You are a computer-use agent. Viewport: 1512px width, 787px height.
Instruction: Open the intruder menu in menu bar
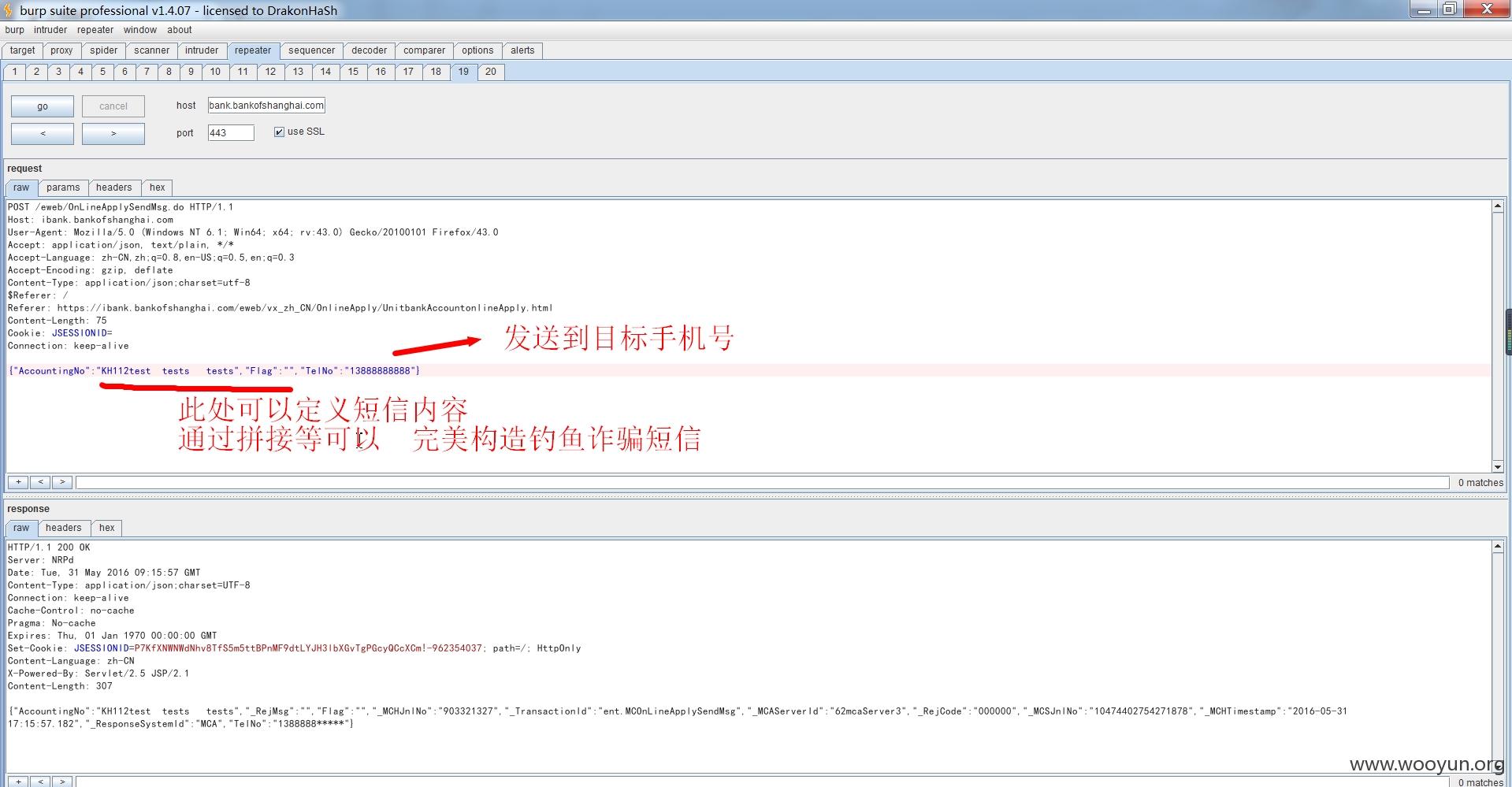click(50, 30)
